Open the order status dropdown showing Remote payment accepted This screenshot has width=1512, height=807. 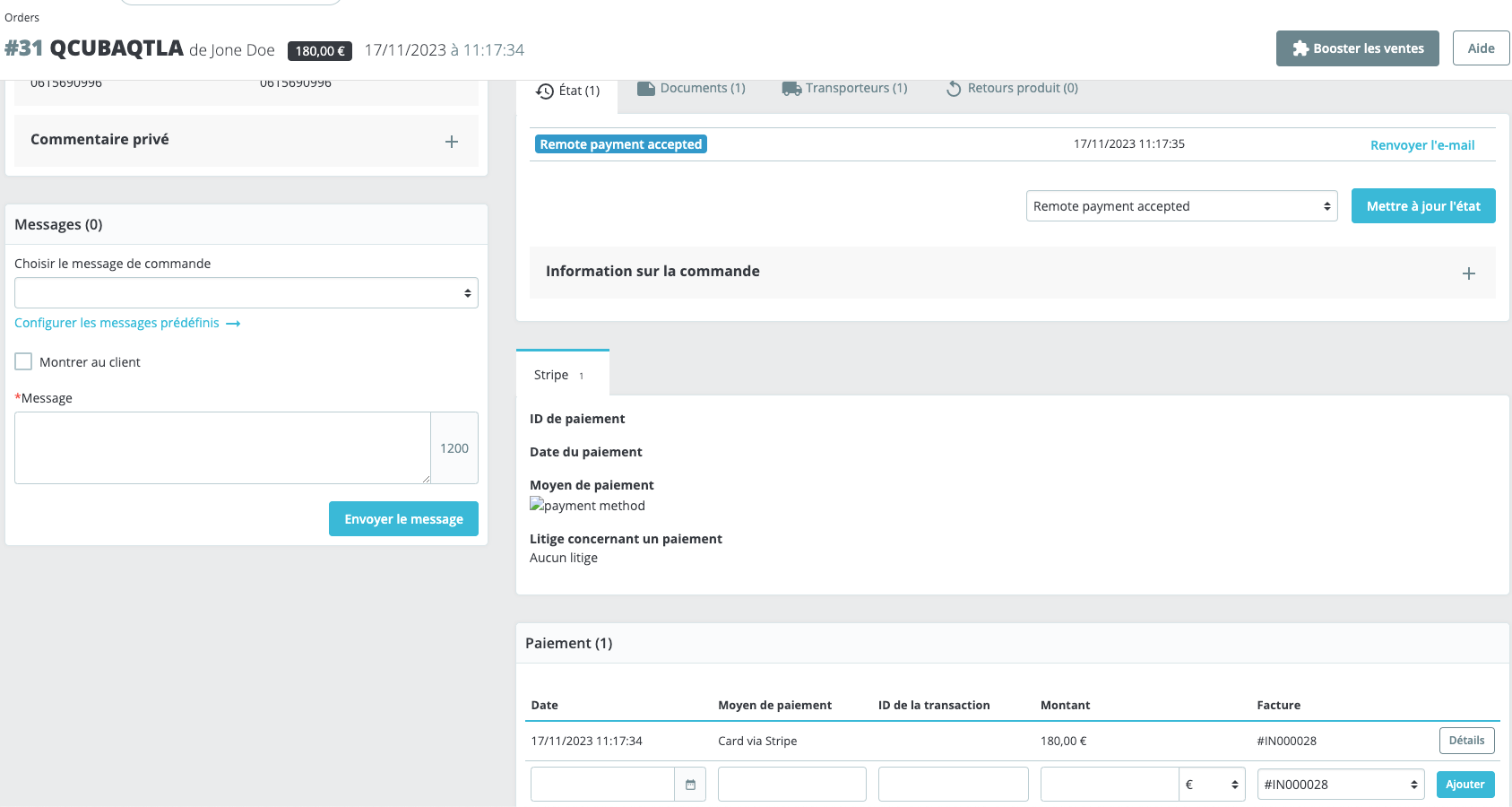coord(1181,206)
